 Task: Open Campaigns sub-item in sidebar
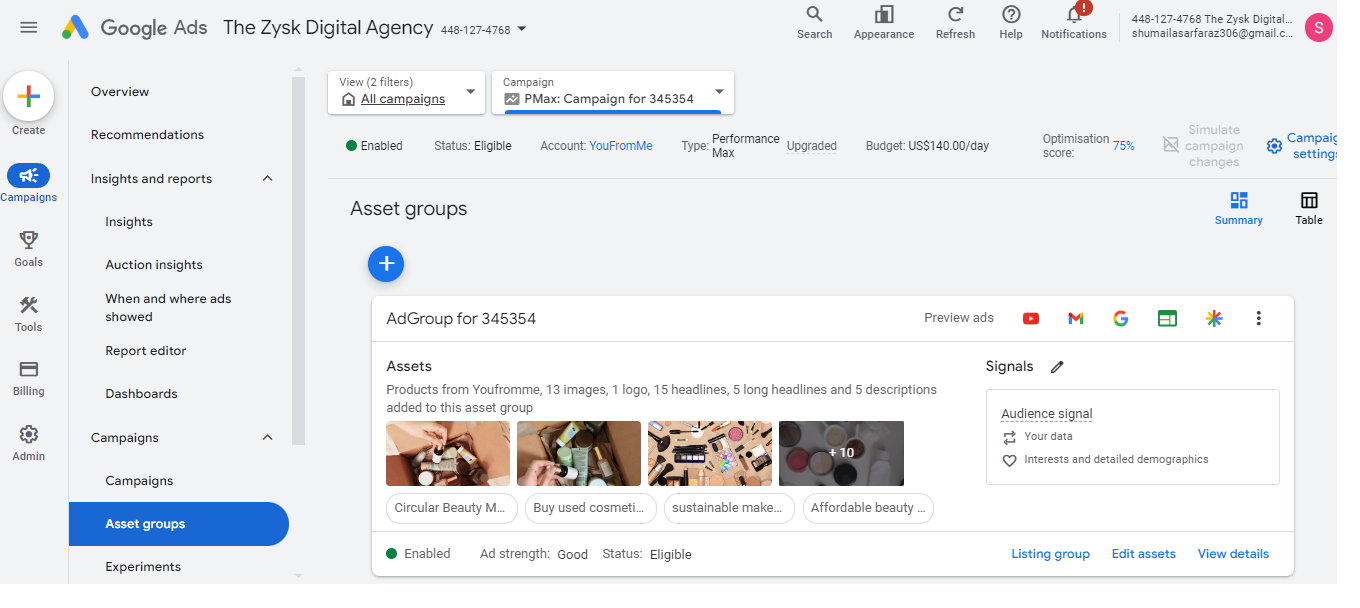[139, 480]
